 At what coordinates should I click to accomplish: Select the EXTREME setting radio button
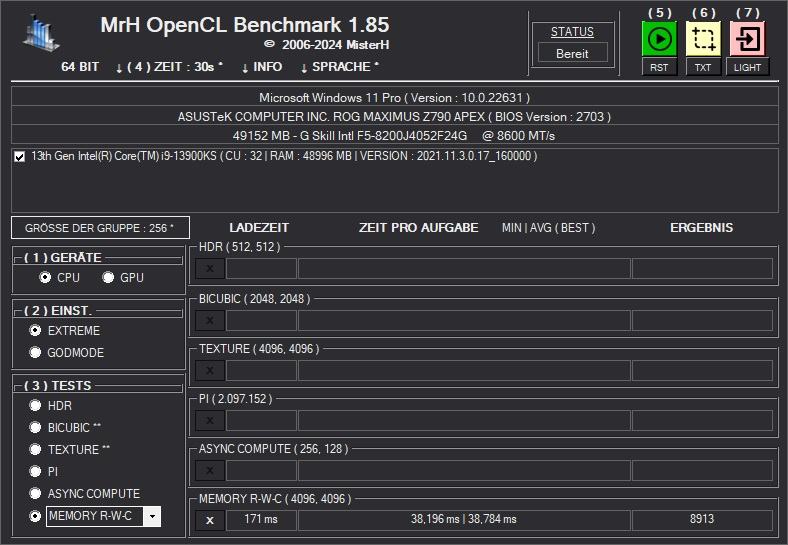[35, 330]
